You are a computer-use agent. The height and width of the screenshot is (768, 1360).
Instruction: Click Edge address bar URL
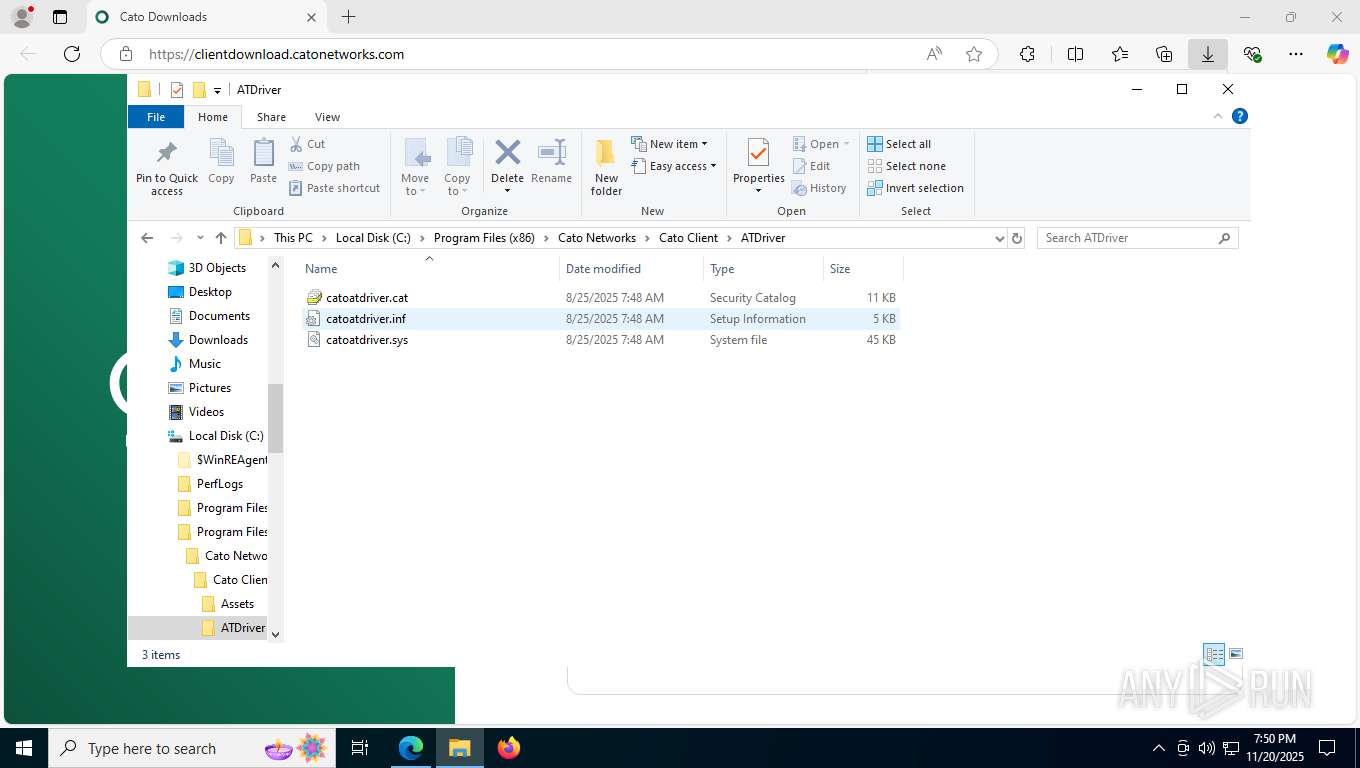(277, 54)
